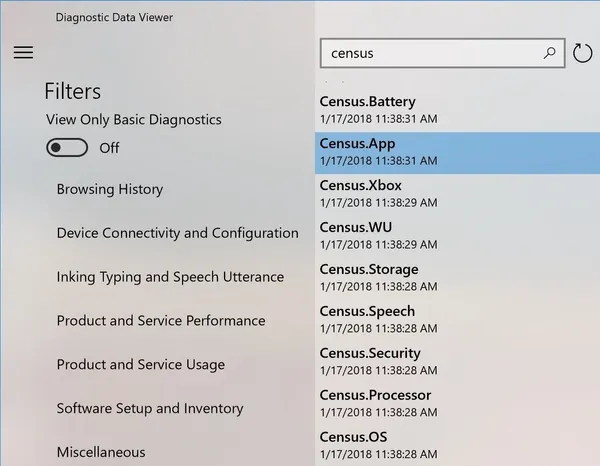The image size is (600, 466).
Task: Filter by Device Connectivity and Configuration
Action: [178, 233]
